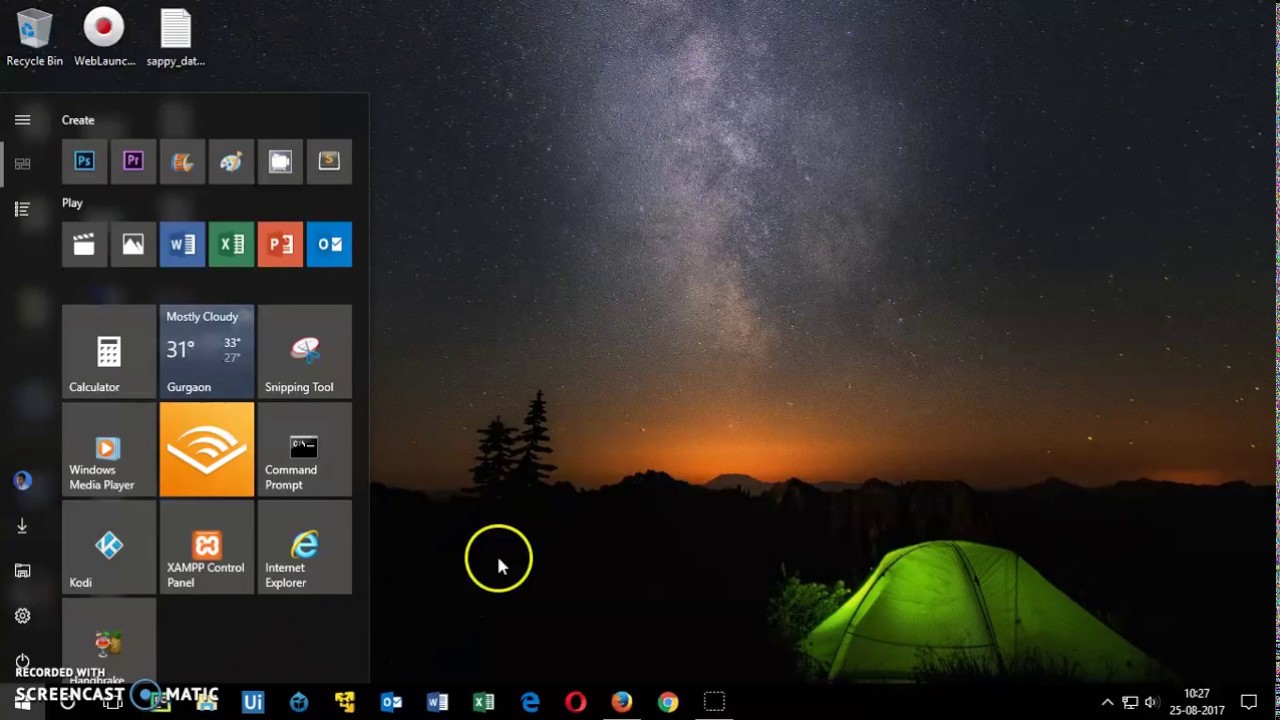Viewport: 1280px width, 720px height.
Task: Open Google Chrome from the taskbar
Action: click(x=668, y=702)
